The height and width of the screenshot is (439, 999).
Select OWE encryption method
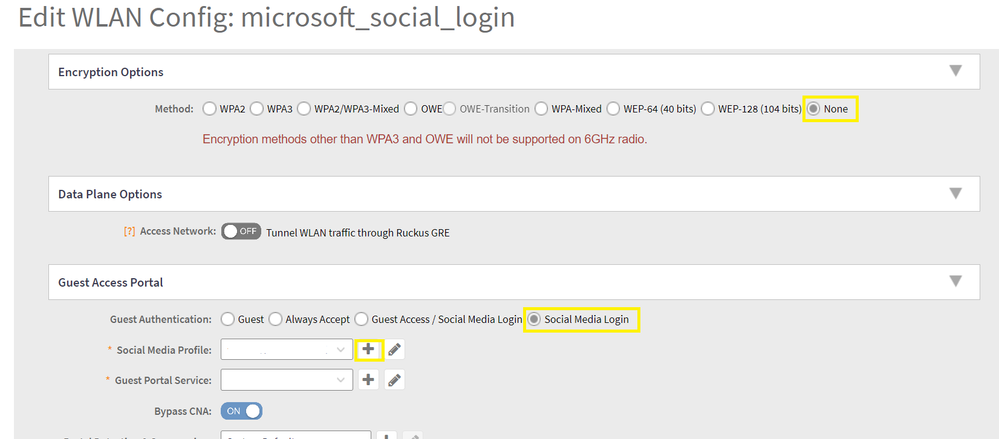411,108
